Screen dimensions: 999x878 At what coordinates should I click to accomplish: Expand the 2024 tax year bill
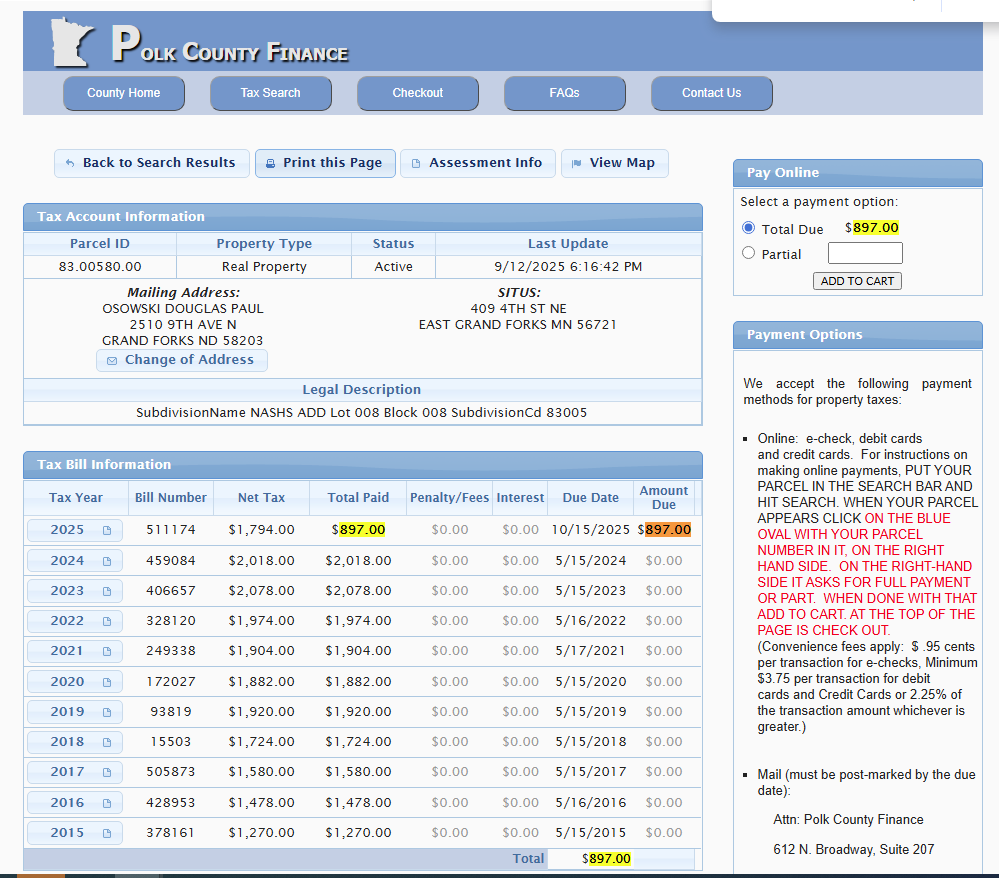75,561
